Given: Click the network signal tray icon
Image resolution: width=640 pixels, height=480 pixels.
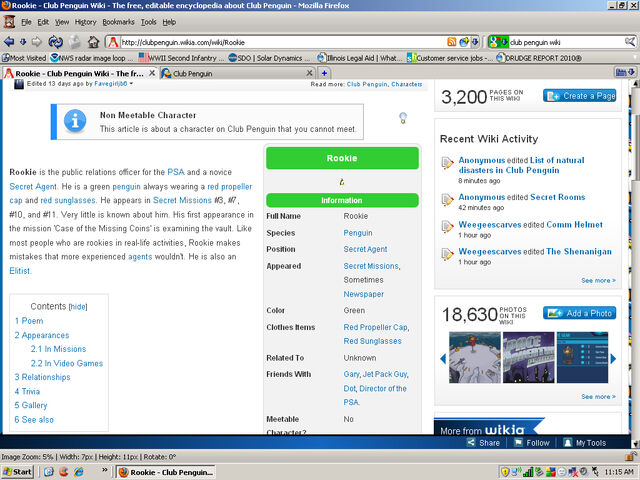Looking at the screenshot, I should pos(528,472).
